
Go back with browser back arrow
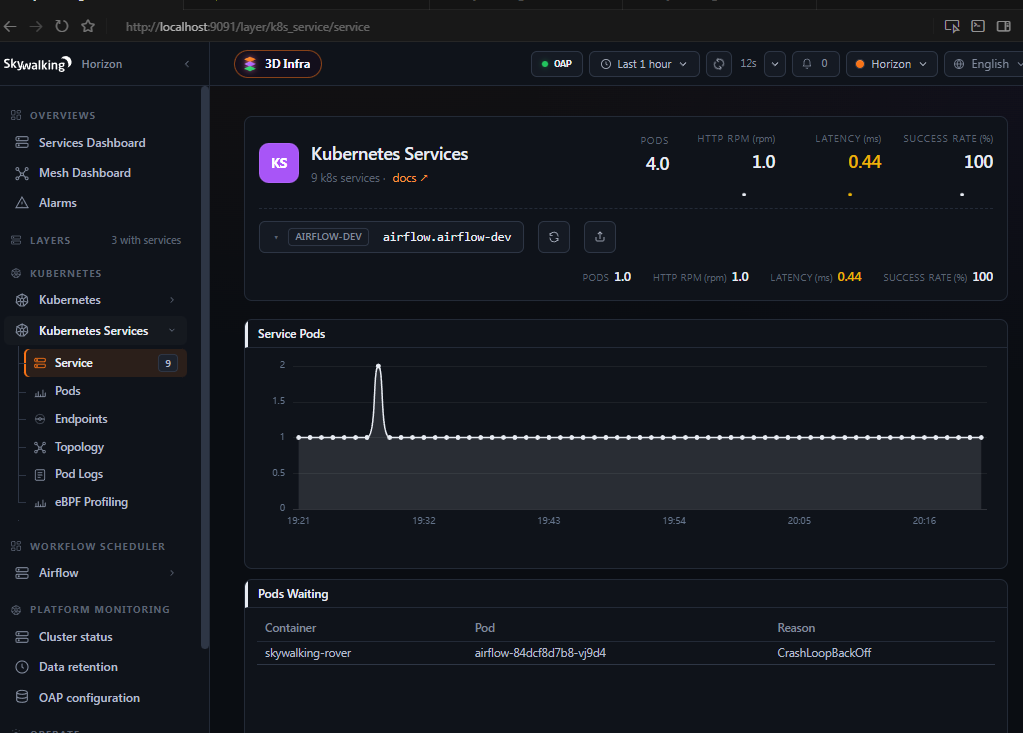pyautogui.click(x=10, y=27)
